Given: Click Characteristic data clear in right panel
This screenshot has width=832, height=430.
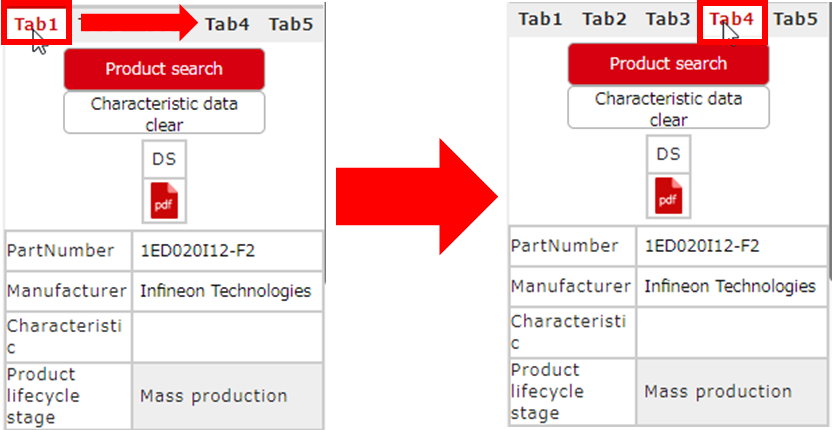Looking at the screenshot, I should (668, 109).
